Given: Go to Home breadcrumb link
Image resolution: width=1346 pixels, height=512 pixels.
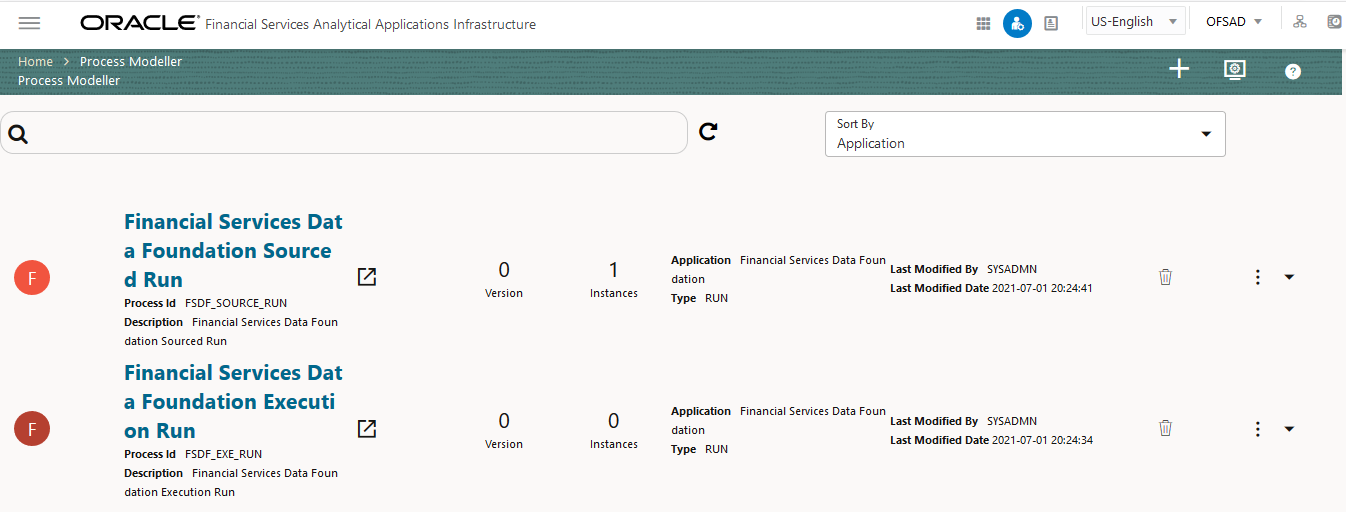Looking at the screenshot, I should [x=35, y=61].
